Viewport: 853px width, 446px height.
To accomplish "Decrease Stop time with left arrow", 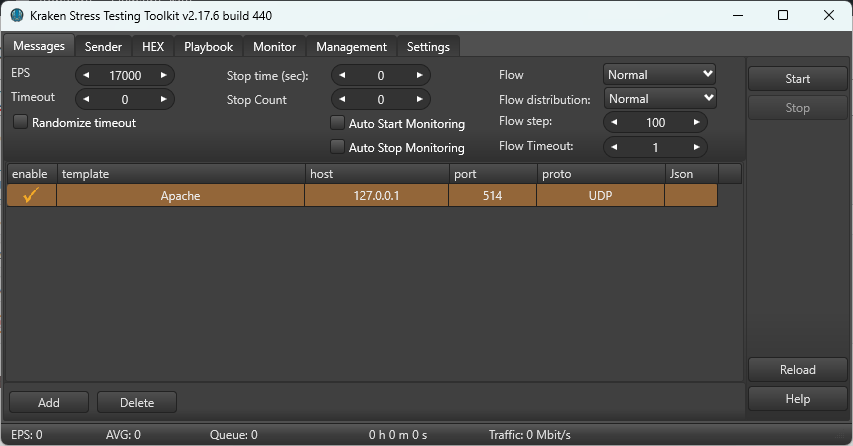I will pos(342,75).
